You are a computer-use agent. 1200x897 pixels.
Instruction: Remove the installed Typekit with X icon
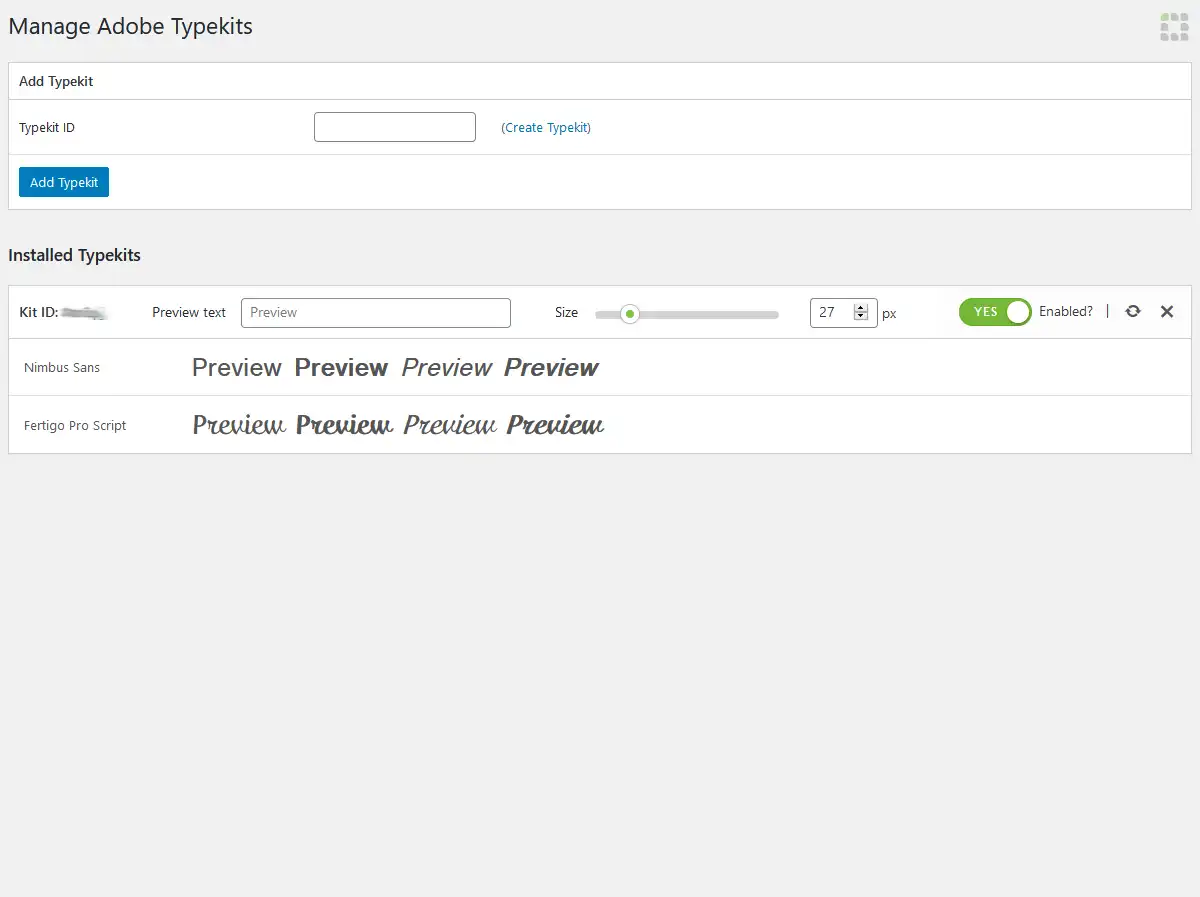pos(1167,312)
